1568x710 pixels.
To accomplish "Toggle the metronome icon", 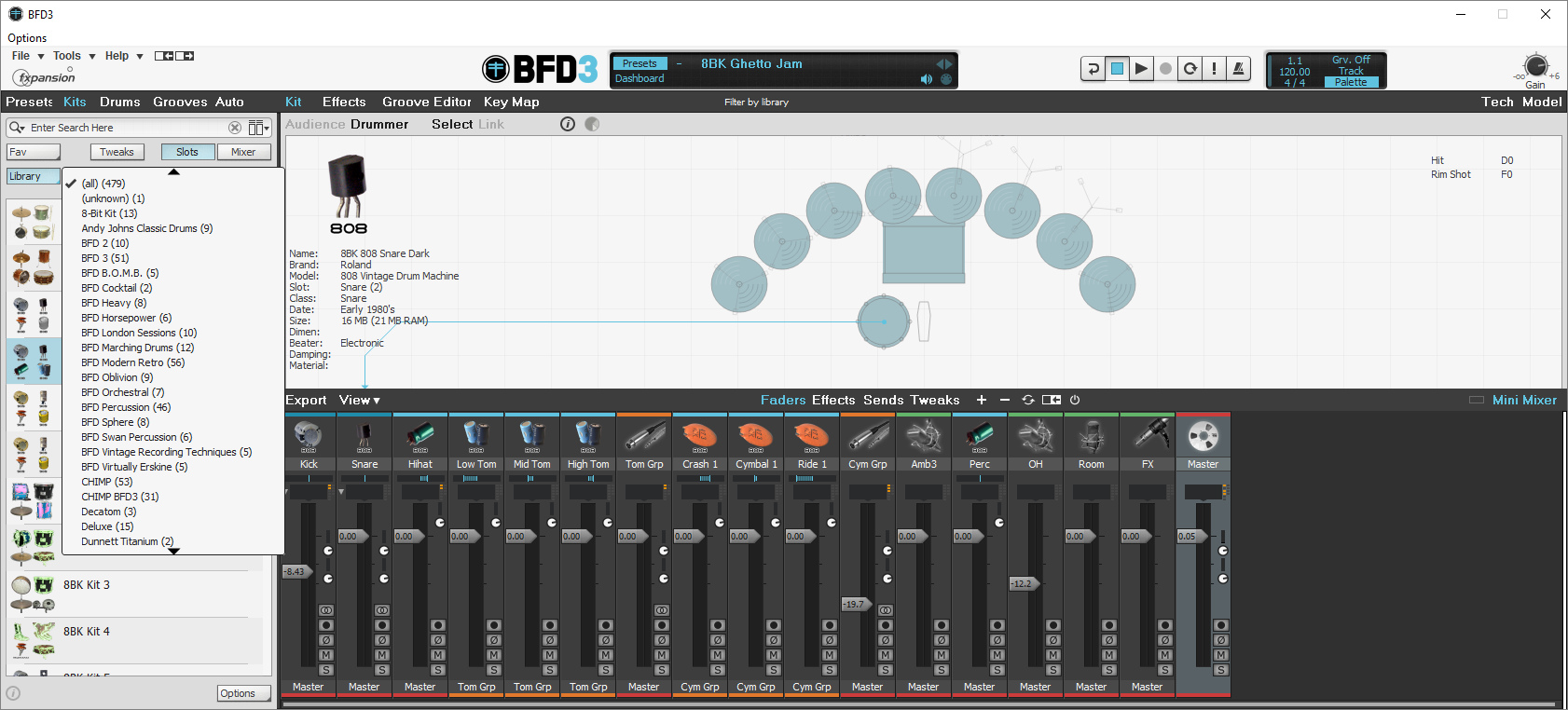I will pyautogui.click(x=1238, y=69).
